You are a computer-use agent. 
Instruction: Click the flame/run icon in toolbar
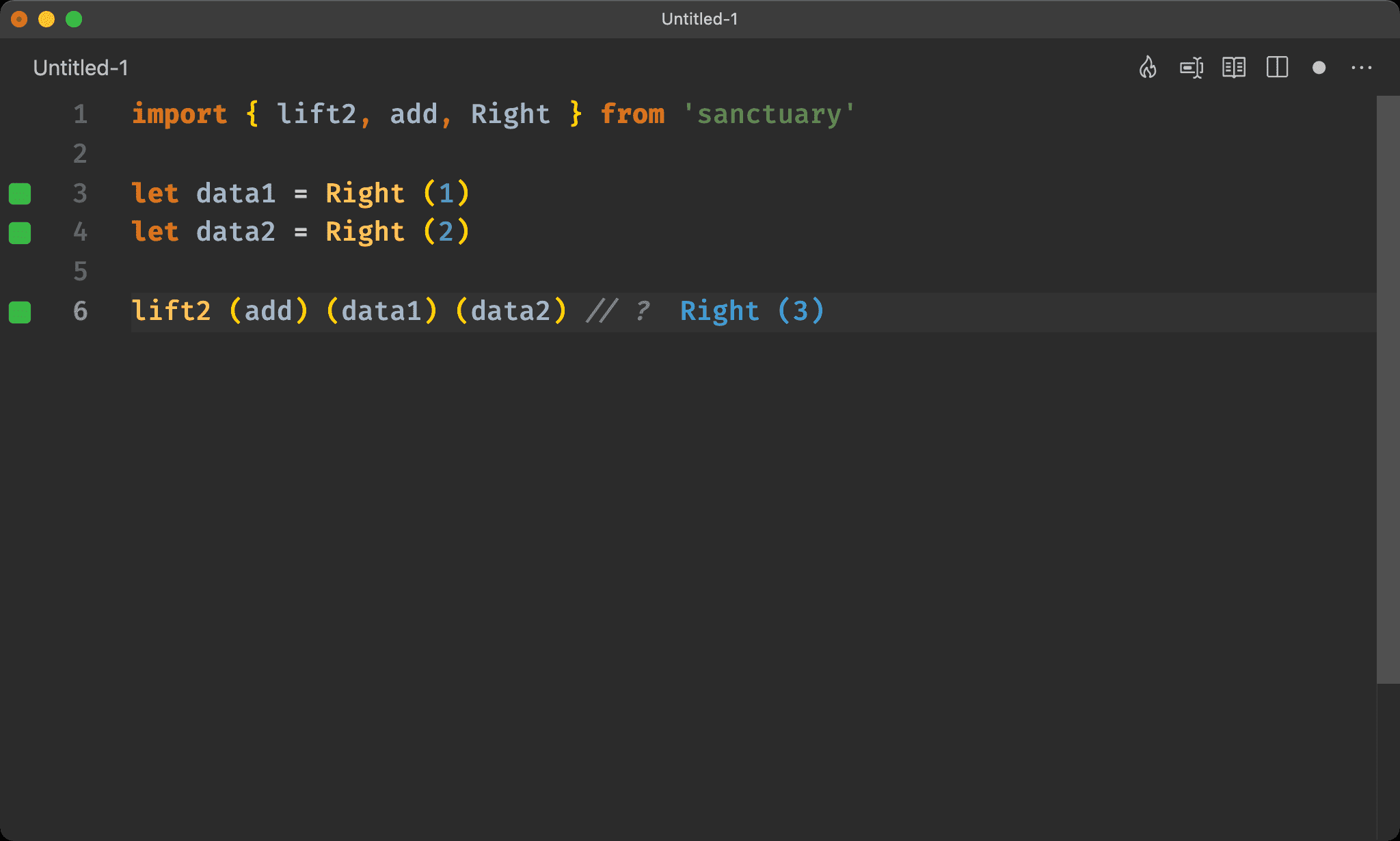pos(1149,67)
